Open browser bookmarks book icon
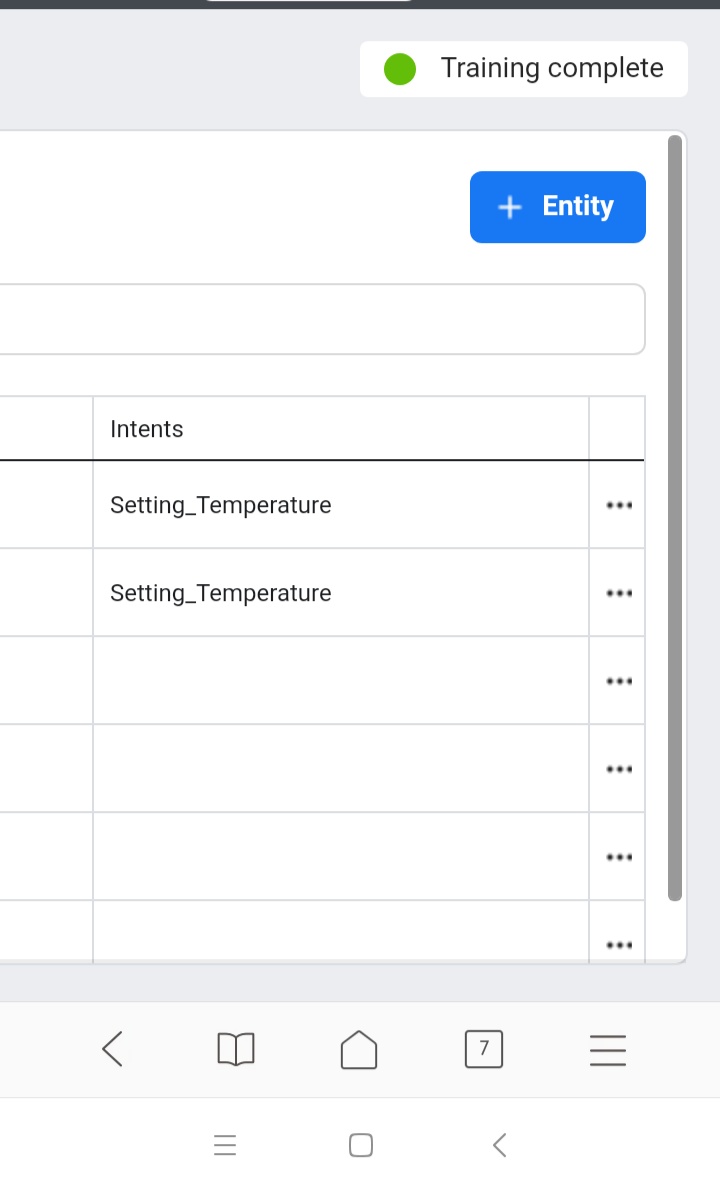Viewport: 720px width, 1193px height. coord(236,1049)
